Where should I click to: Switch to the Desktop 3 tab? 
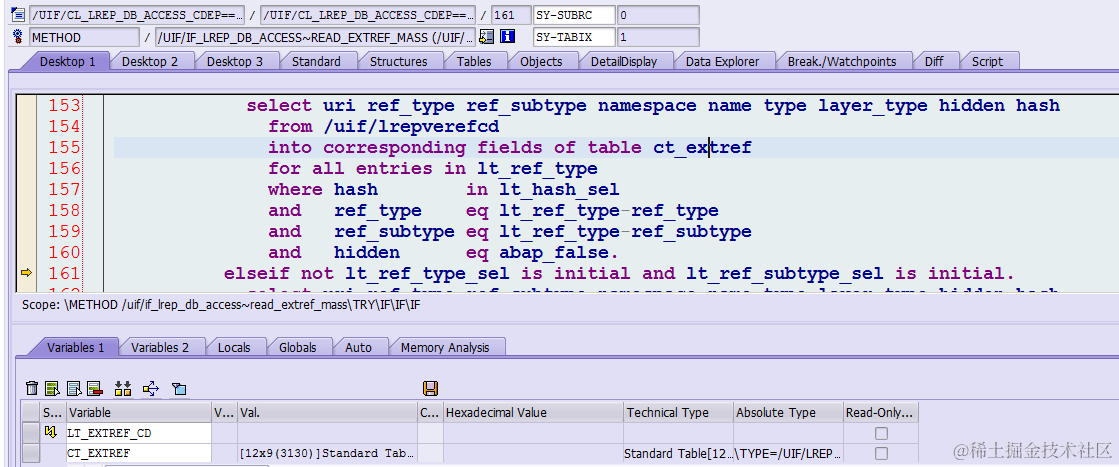coord(235,61)
